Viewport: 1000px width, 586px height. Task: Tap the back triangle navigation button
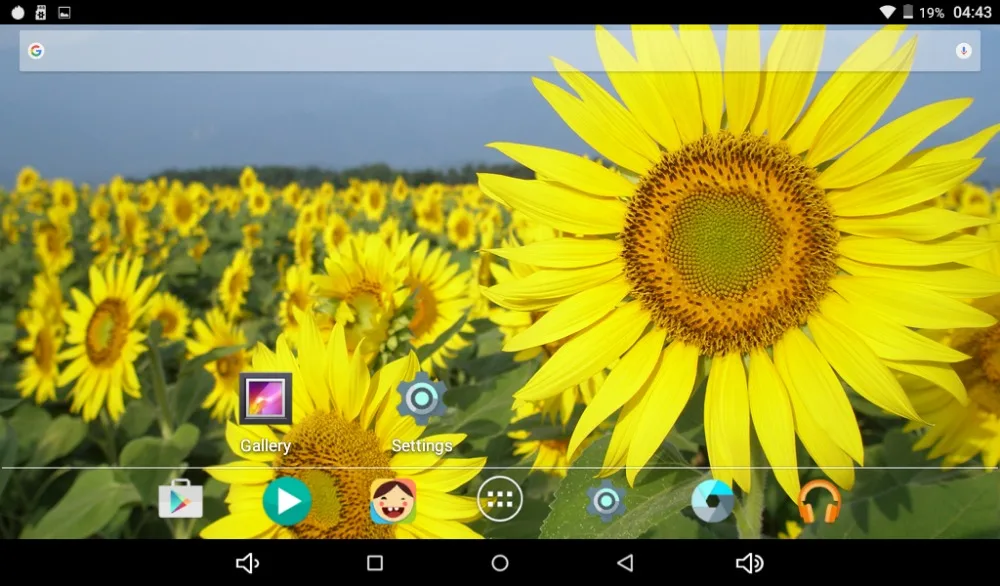pyautogui.click(x=625, y=563)
